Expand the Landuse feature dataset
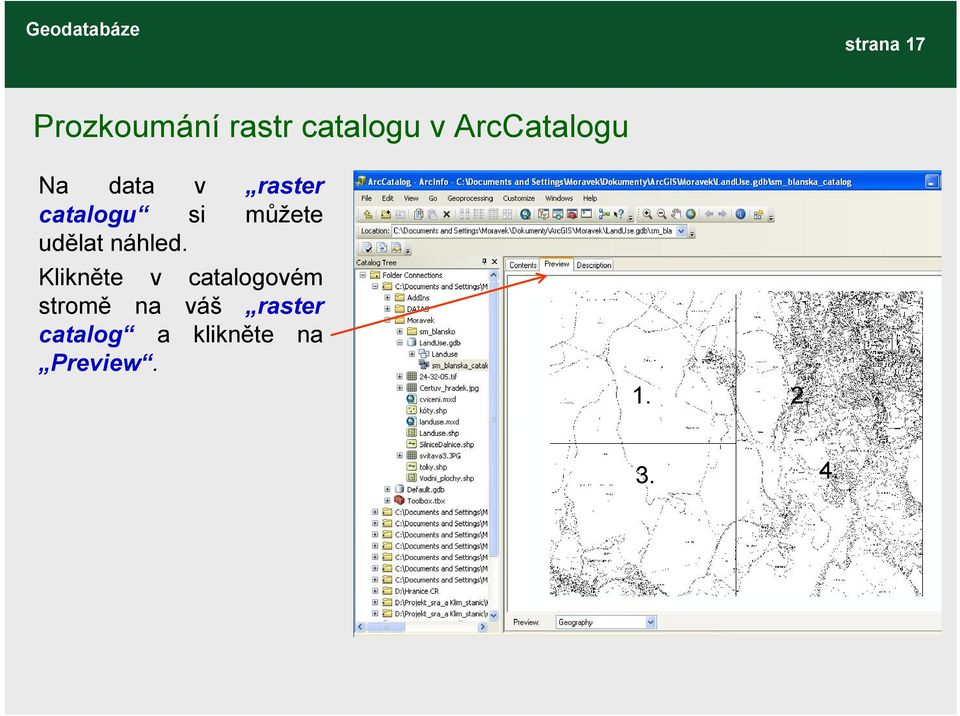The image size is (960, 716). tap(412, 354)
